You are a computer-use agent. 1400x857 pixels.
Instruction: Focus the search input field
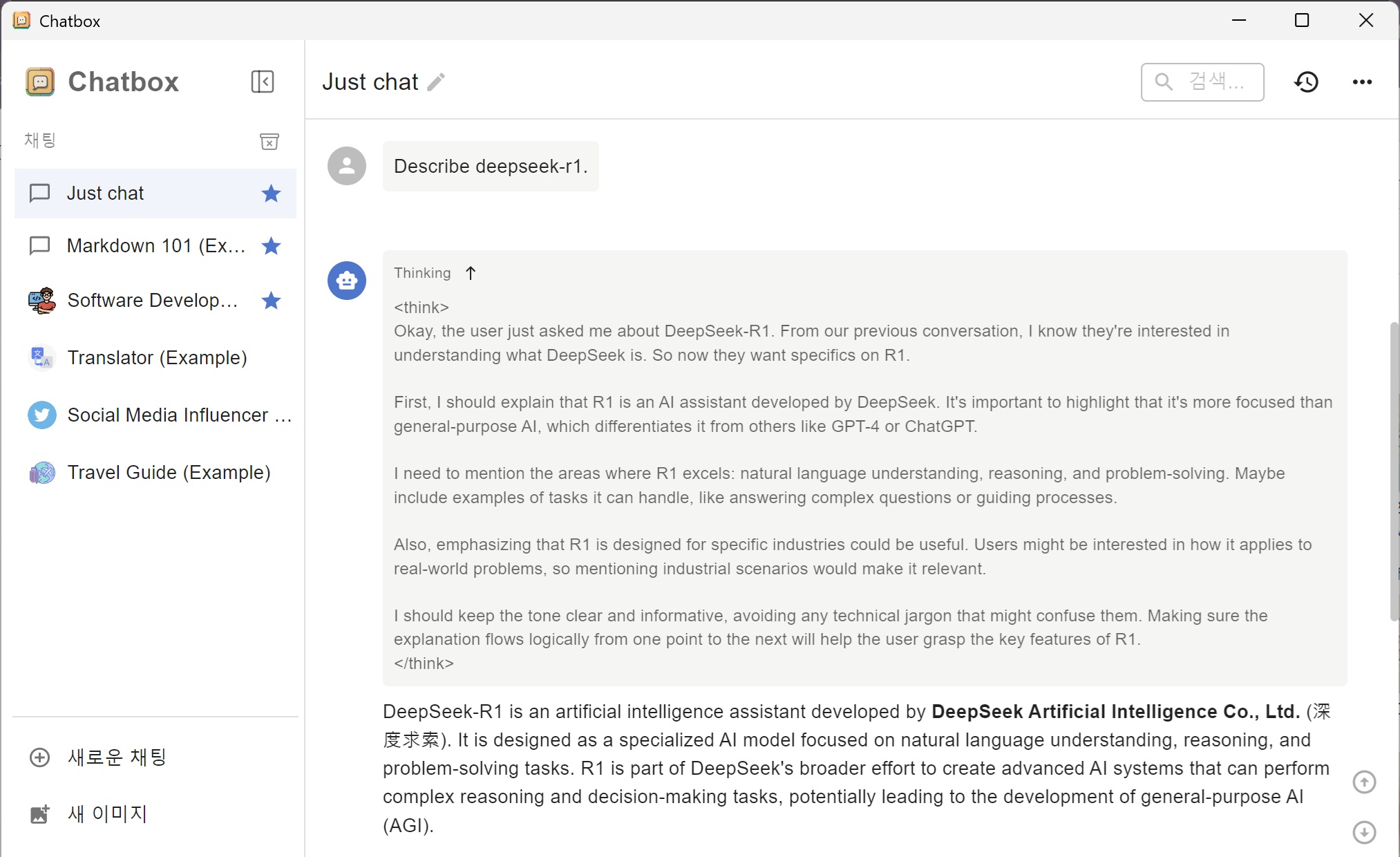1216,82
